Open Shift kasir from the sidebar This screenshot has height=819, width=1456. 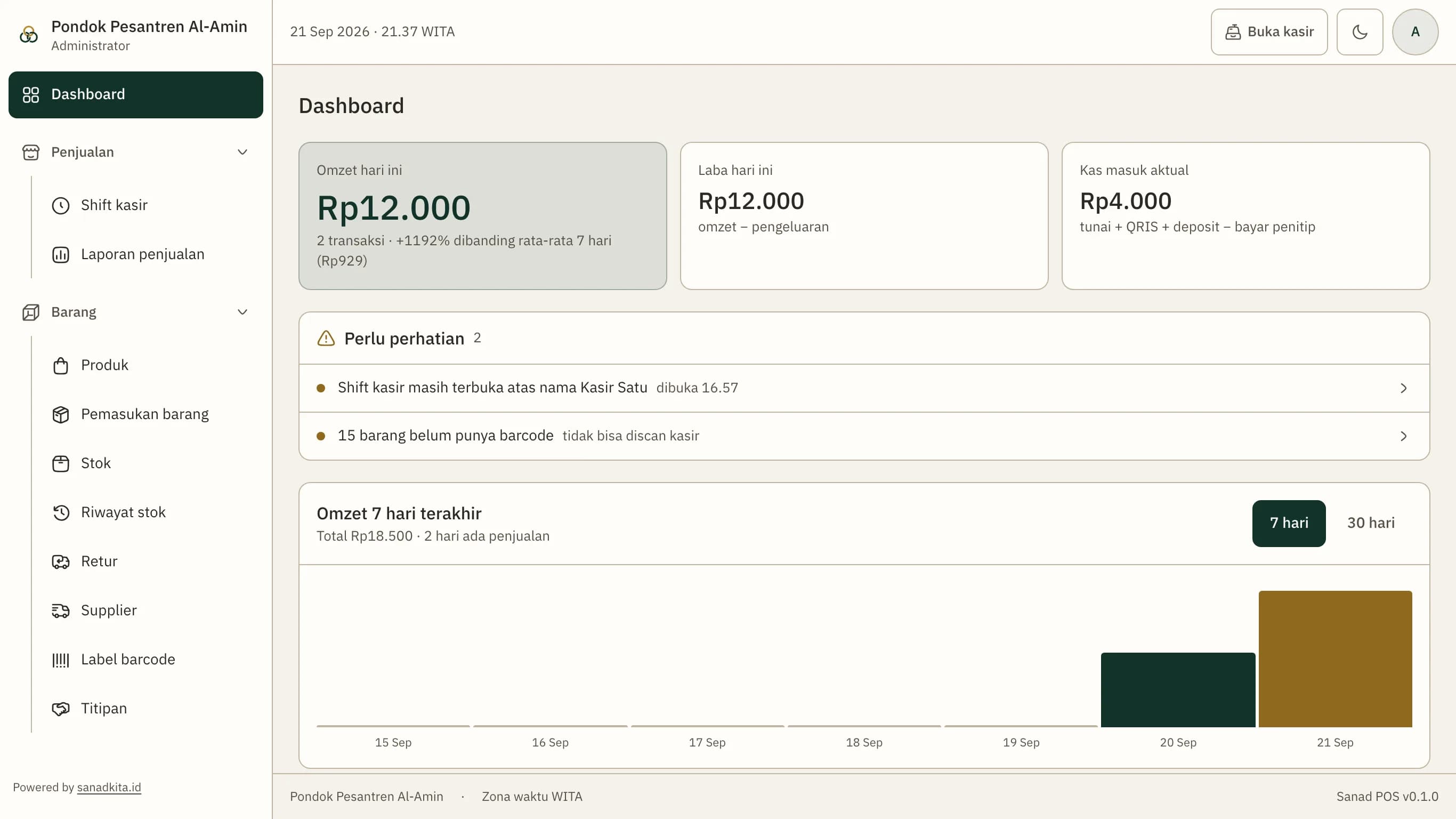point(150,205)
